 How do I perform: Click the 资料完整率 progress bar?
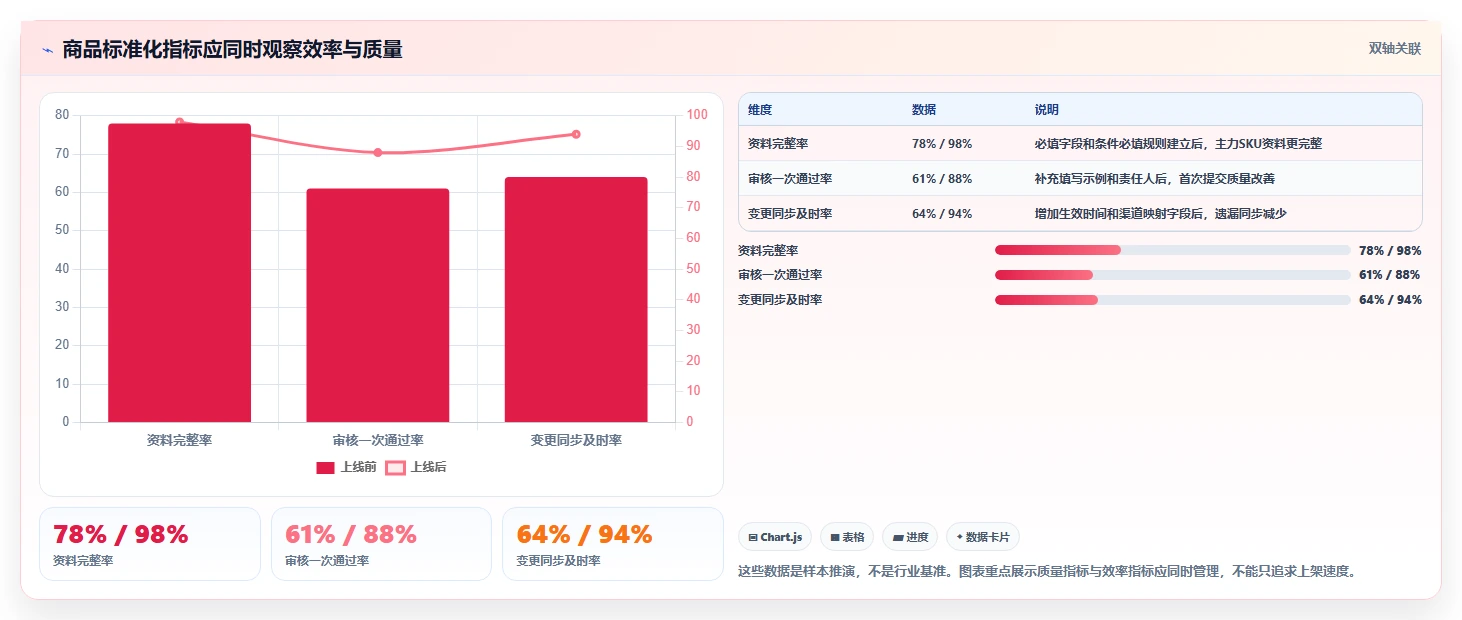(x=1172, y=250)
